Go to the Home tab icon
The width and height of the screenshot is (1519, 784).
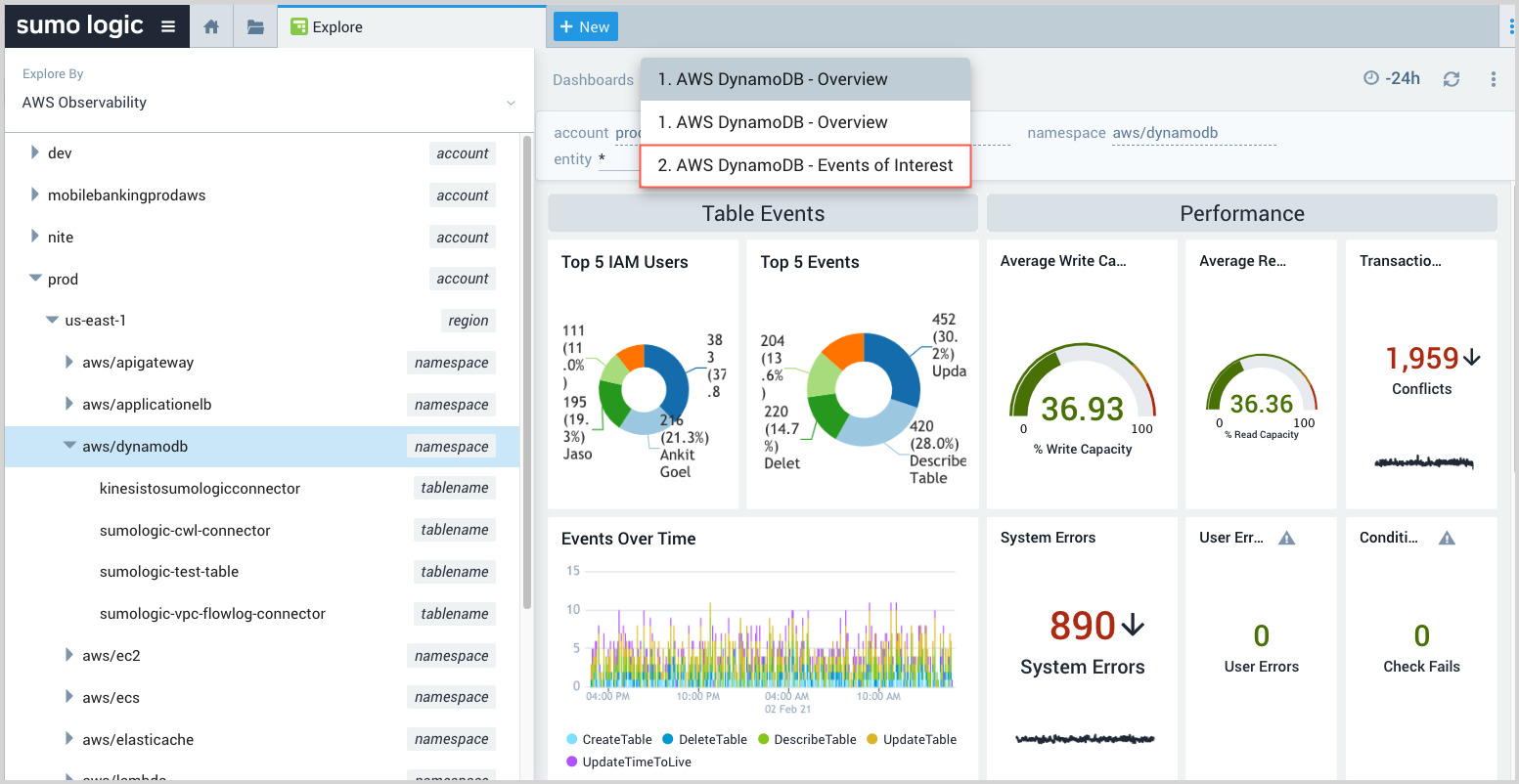pos(211,27)
